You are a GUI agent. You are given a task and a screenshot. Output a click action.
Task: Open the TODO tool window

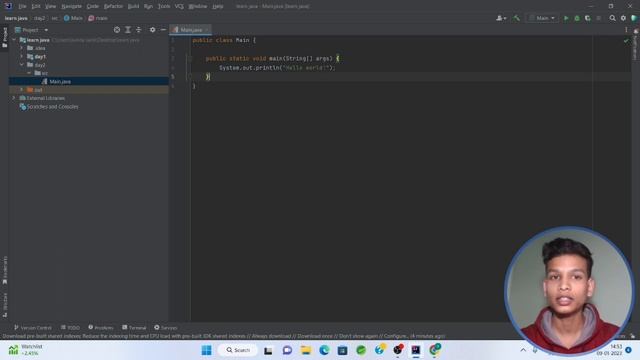tap(70, 328)
